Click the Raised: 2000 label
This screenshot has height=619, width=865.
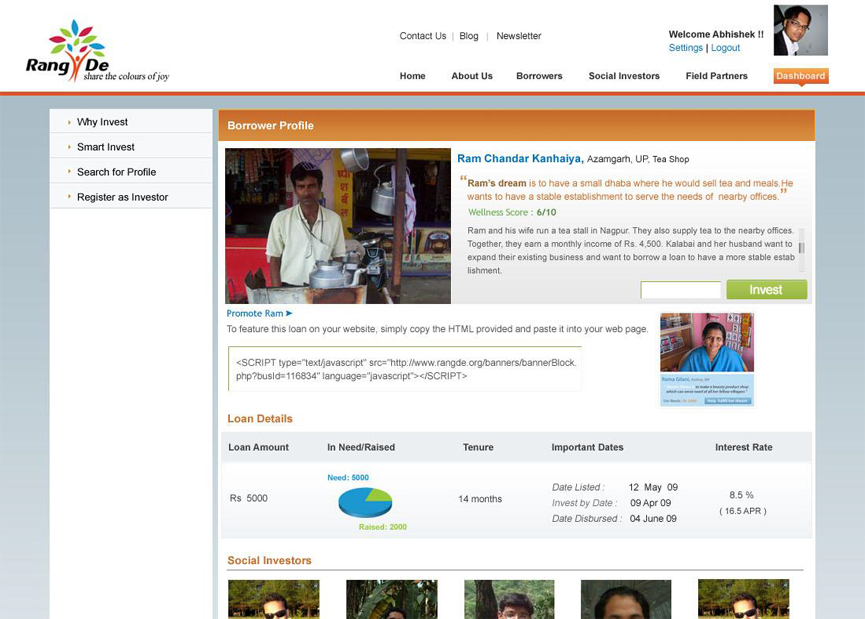click(x=383, y=527)
